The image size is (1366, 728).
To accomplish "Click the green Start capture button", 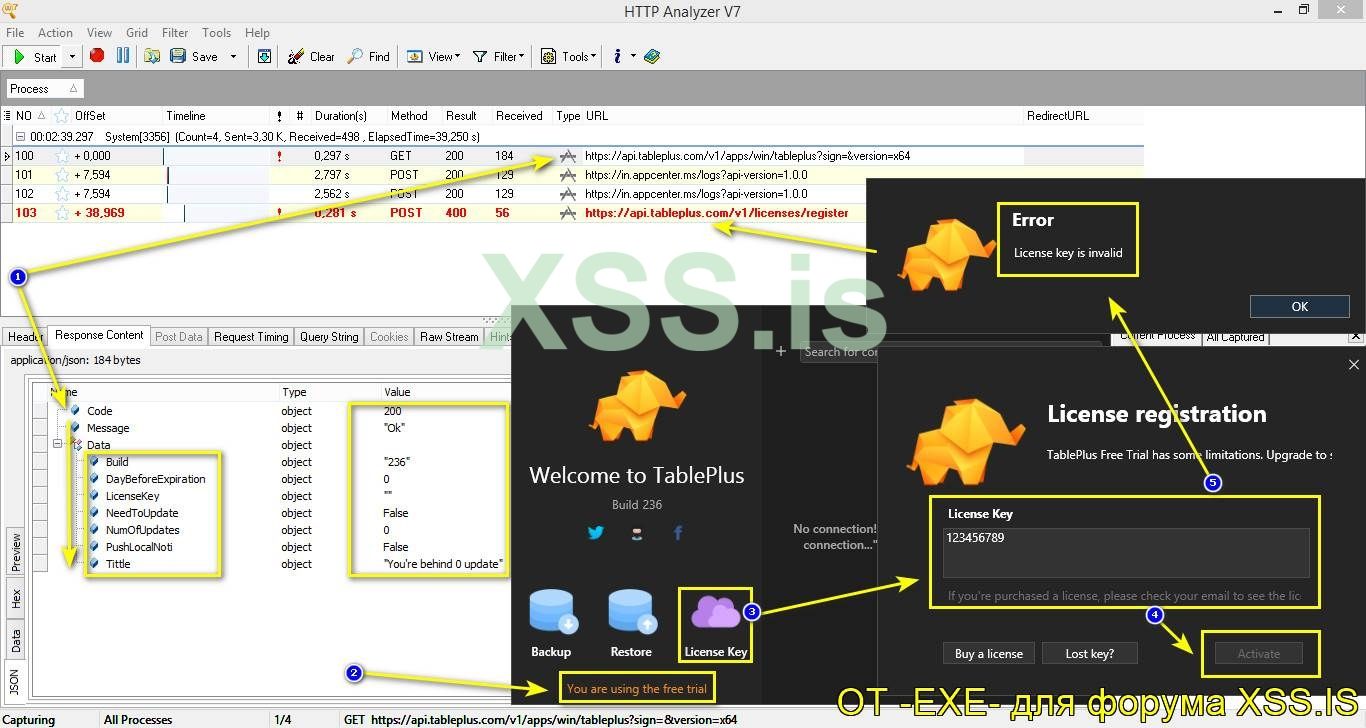I will [35, 57].
